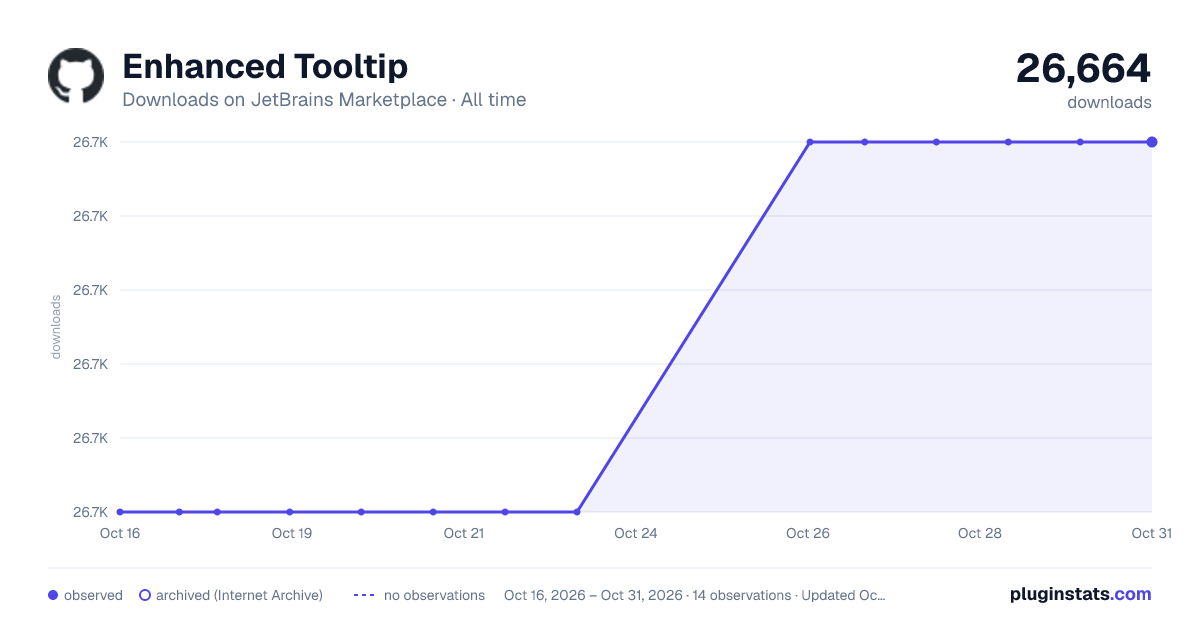Select the last flat data point before the rise
Viewport: 1200px width, 630px height.
(x=577, y=512)
